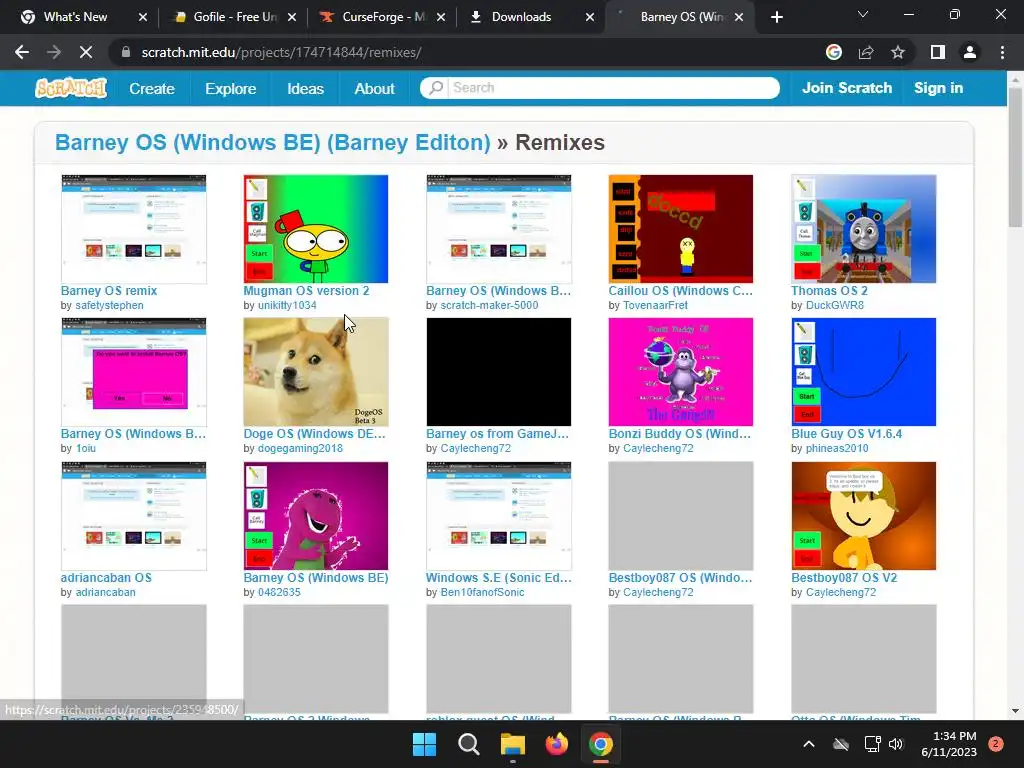Close the Gofile tab

[x=292, y=17]
